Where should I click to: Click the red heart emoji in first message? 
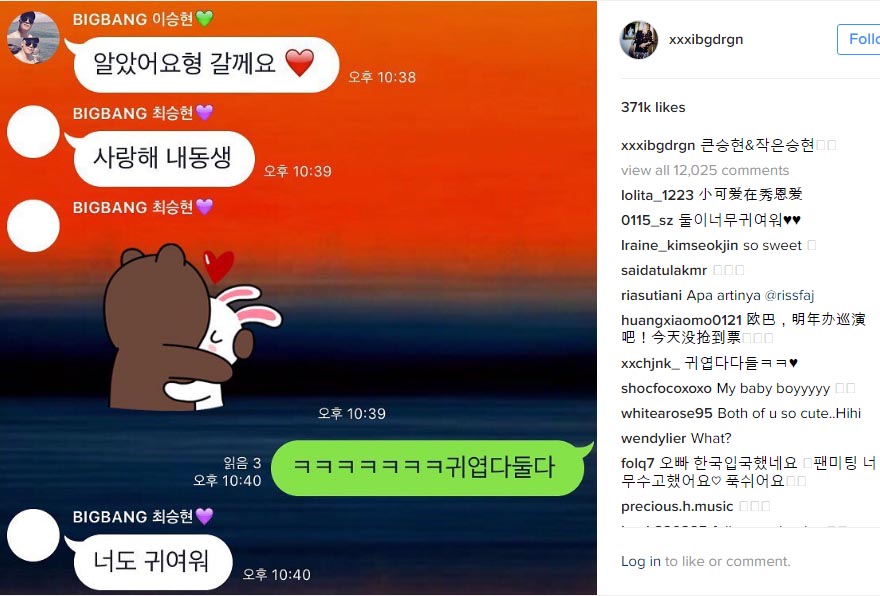(x=300, y=62)
